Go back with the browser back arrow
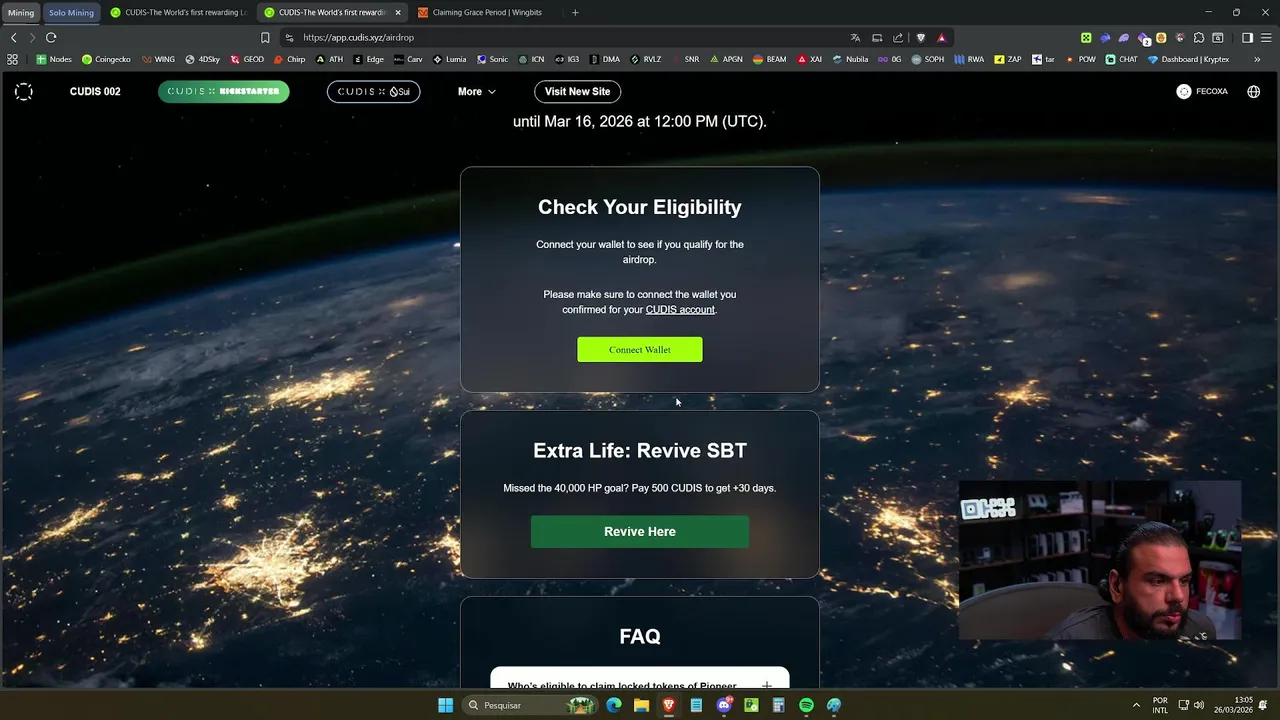The width and height of the screenshot is (1280, 720). (13, 37)
